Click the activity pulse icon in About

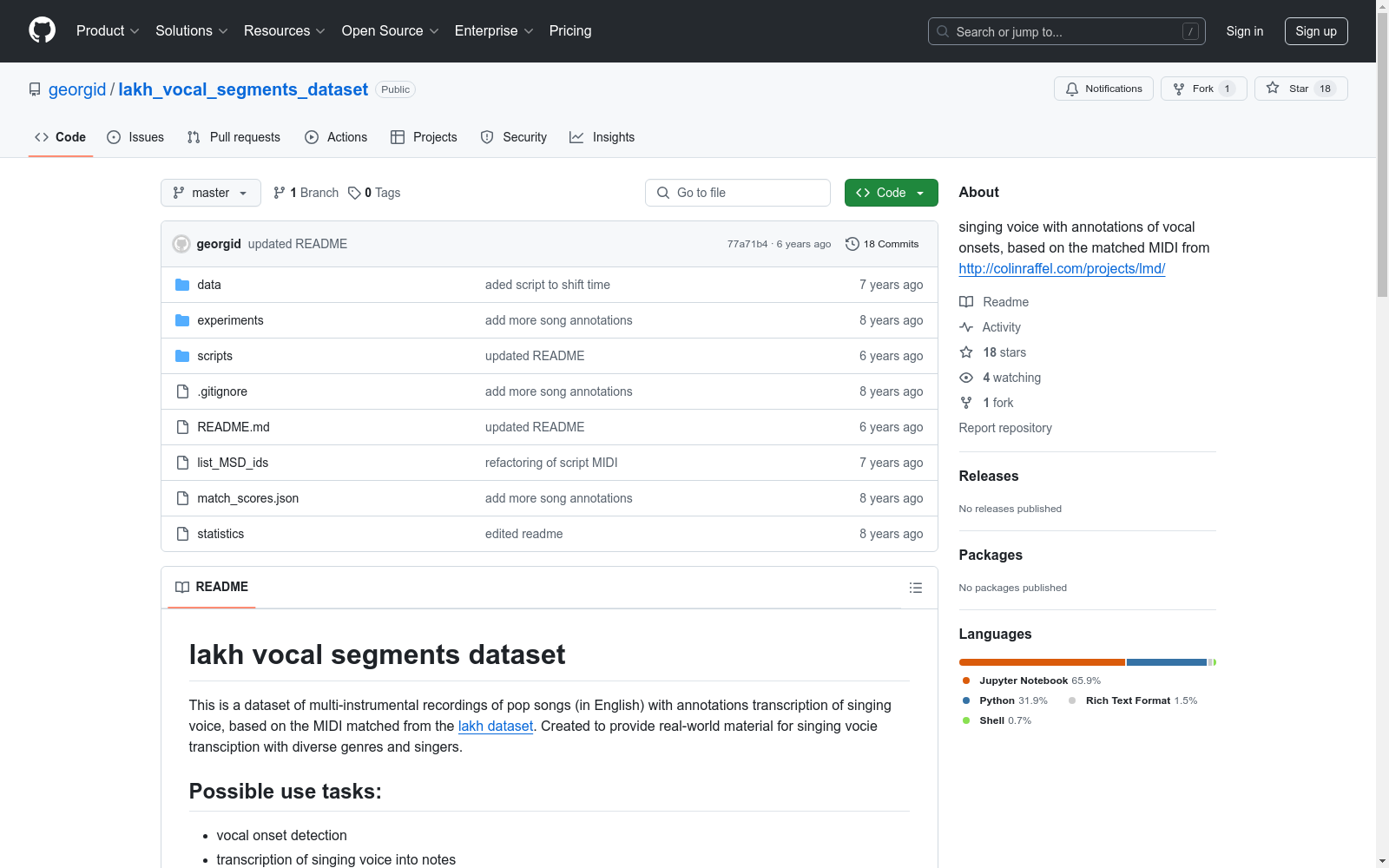pyautogui.click(x=966, y=327)
